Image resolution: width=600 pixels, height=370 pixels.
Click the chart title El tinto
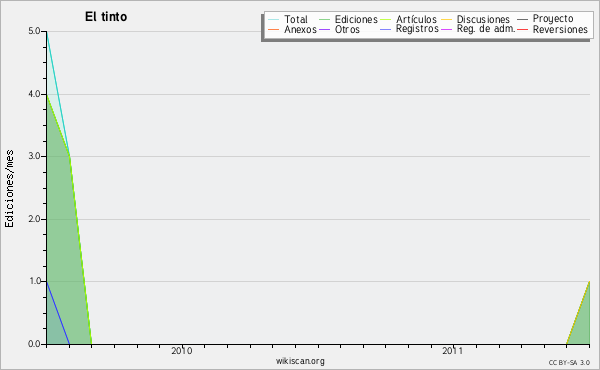click(106, 16)
